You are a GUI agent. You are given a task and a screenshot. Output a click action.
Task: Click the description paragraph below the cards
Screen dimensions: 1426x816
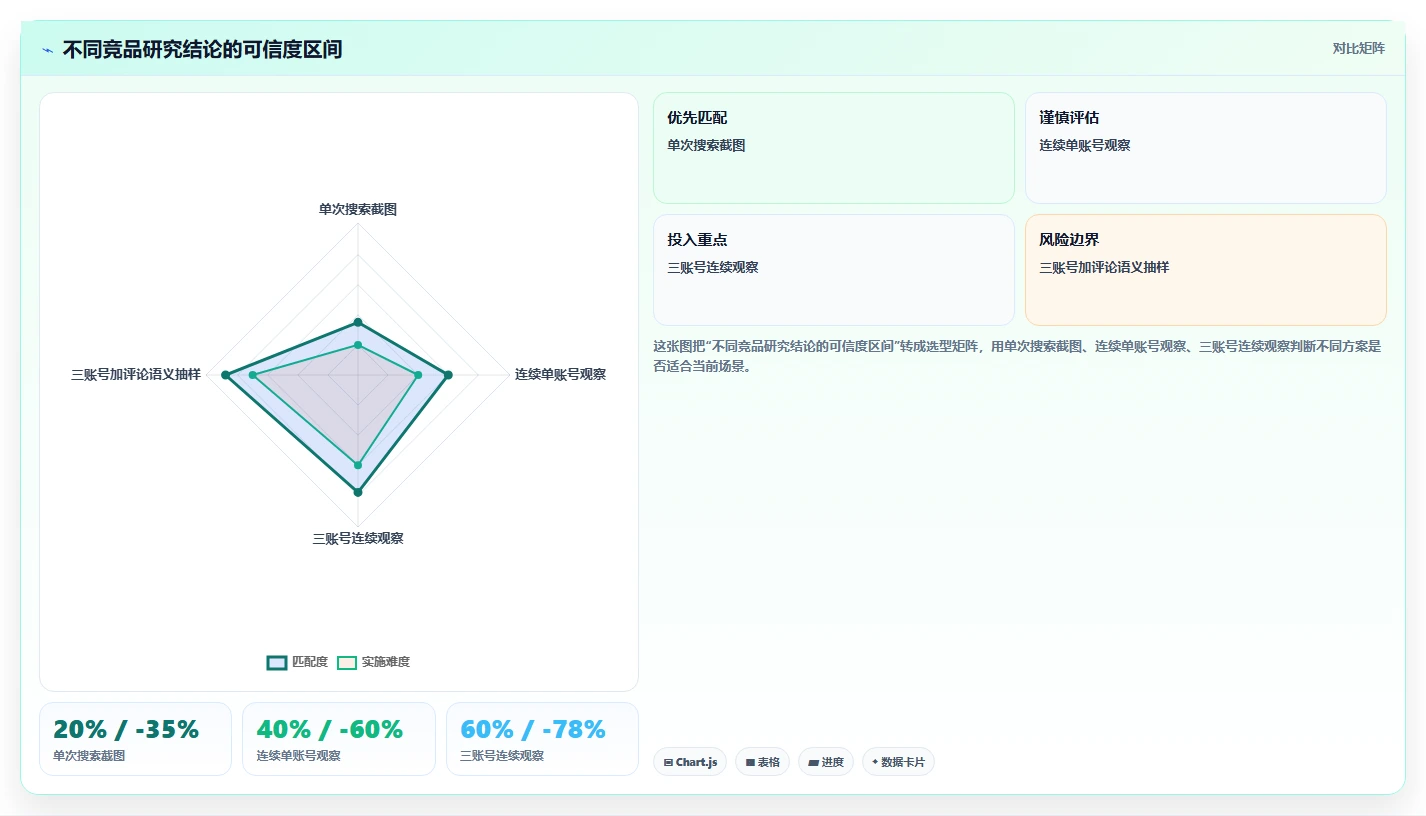(x=1018, y=356)
